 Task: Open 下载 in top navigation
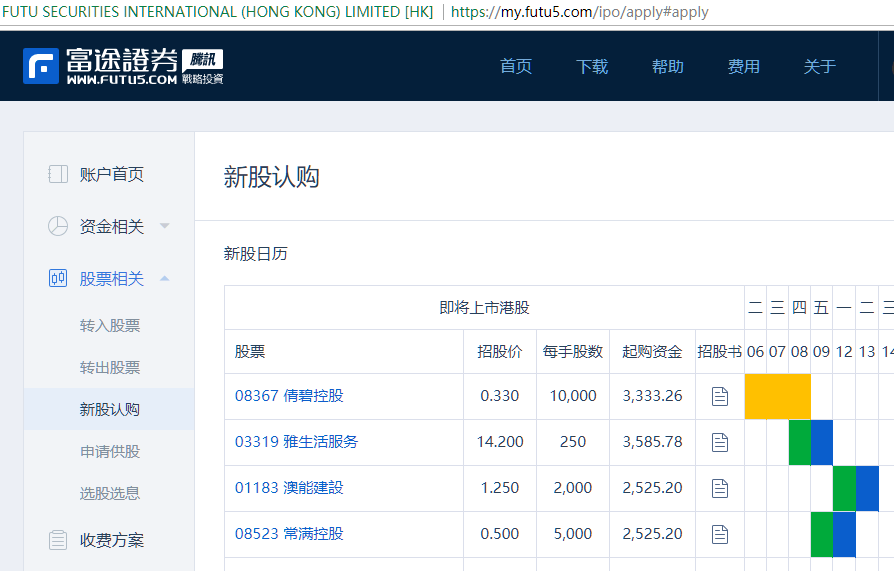point(592,66)
